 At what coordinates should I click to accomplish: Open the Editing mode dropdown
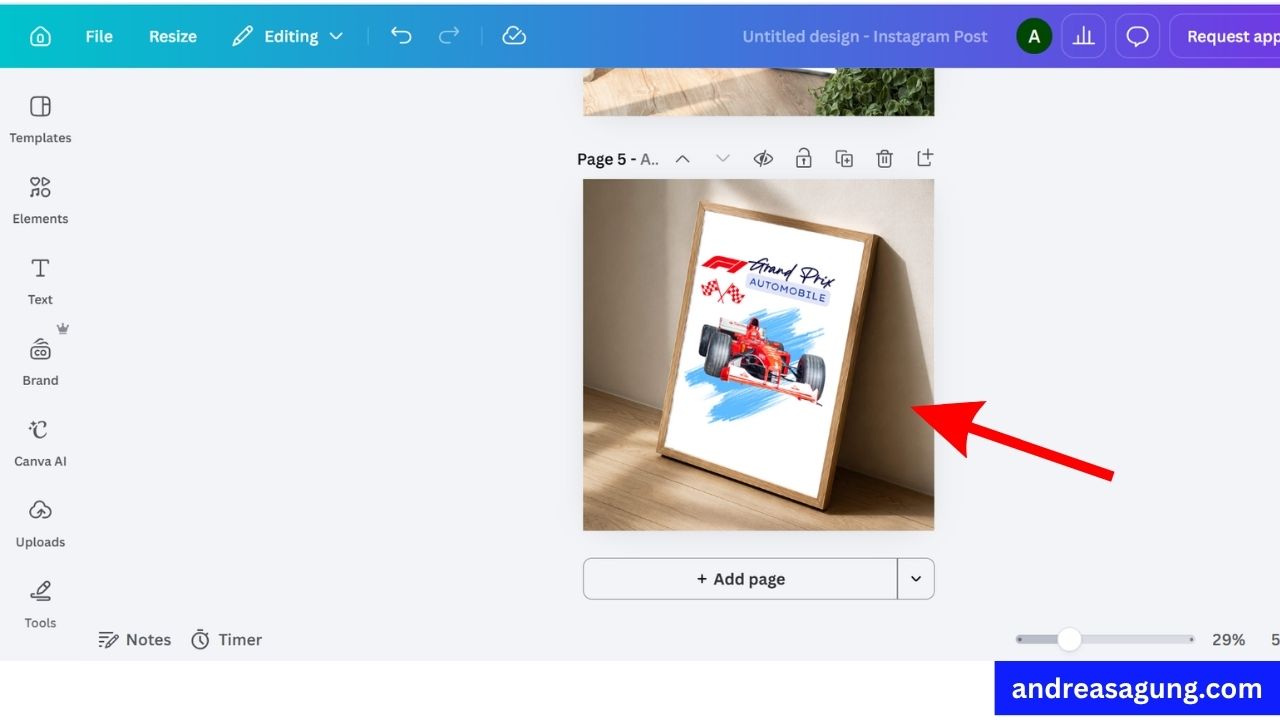point(287,36)
